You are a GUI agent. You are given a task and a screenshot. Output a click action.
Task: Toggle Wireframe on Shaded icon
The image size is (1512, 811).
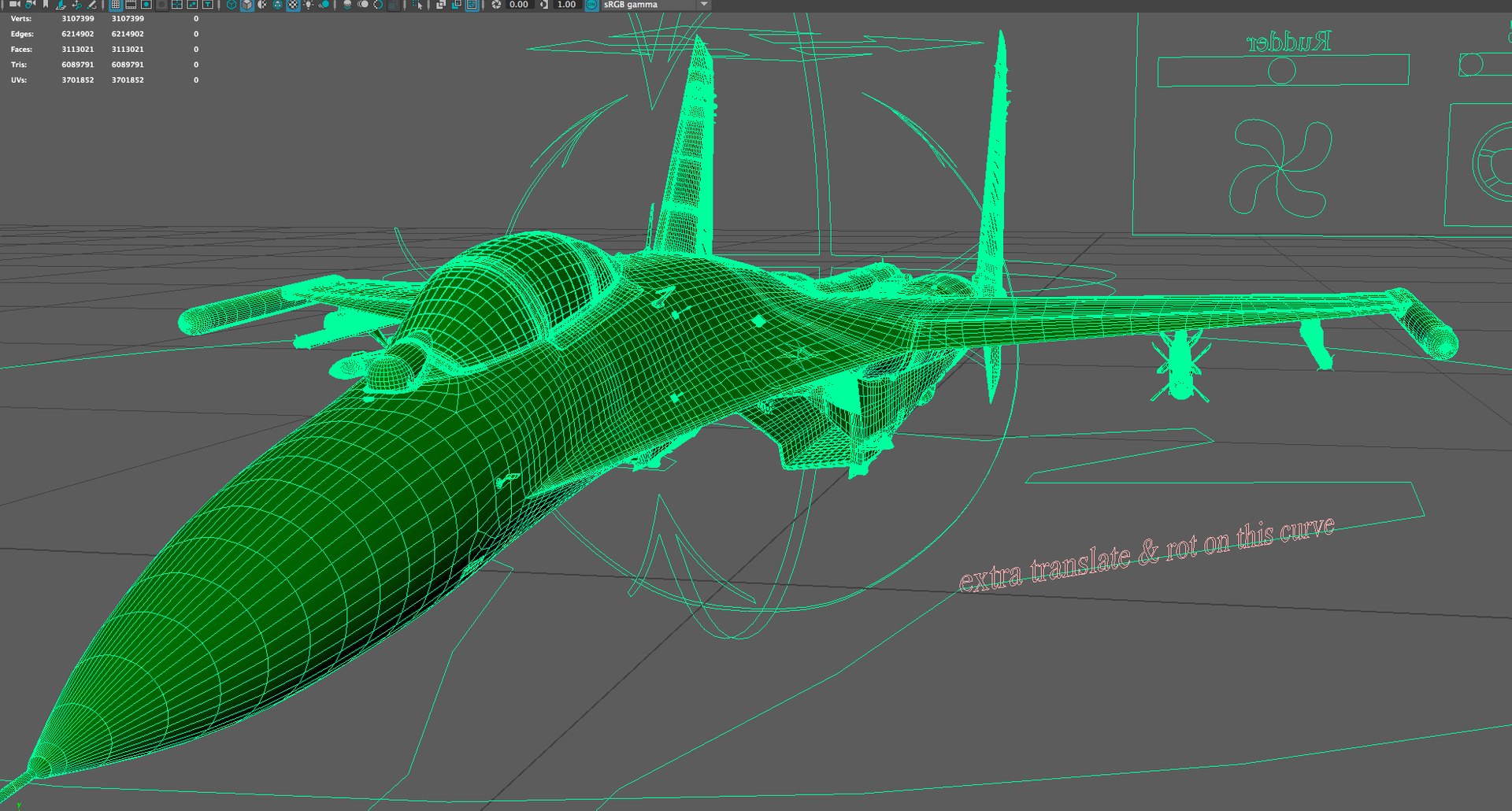coord(277,5)
